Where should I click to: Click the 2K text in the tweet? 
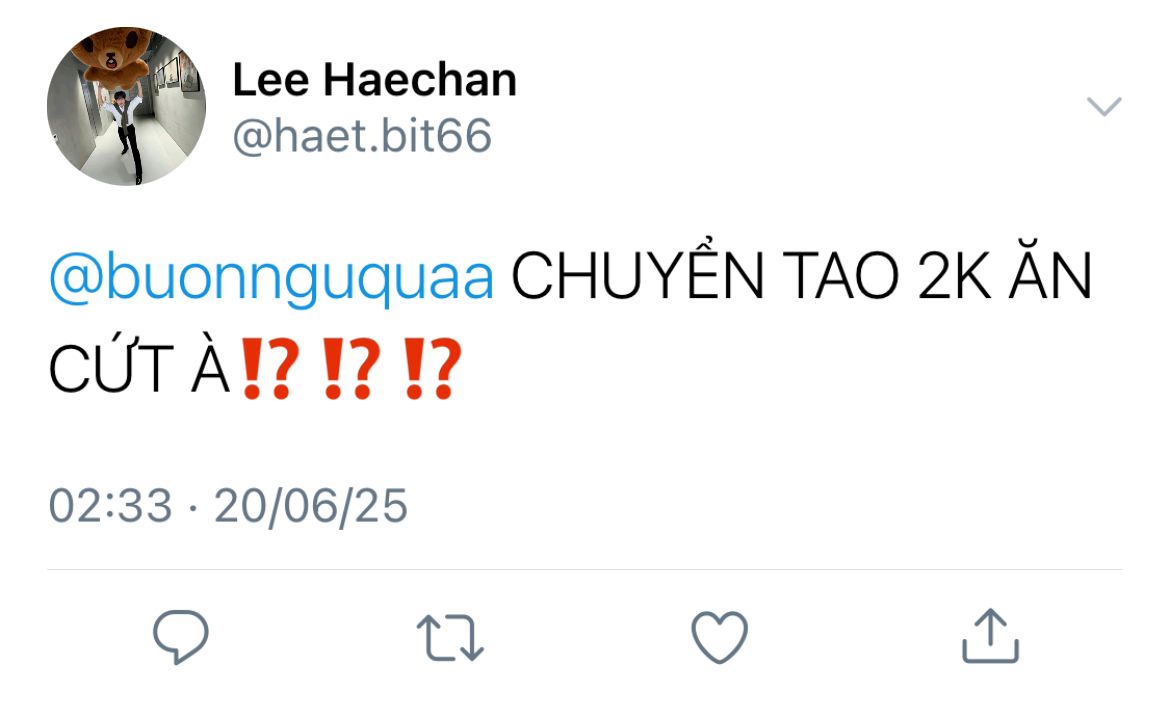click(x=954, y=276)
